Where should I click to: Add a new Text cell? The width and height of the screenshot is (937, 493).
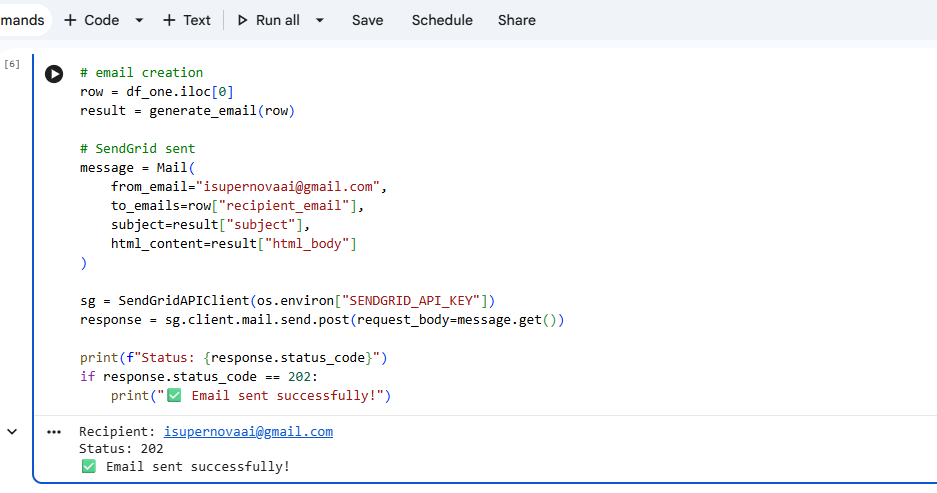coord(186,20)
